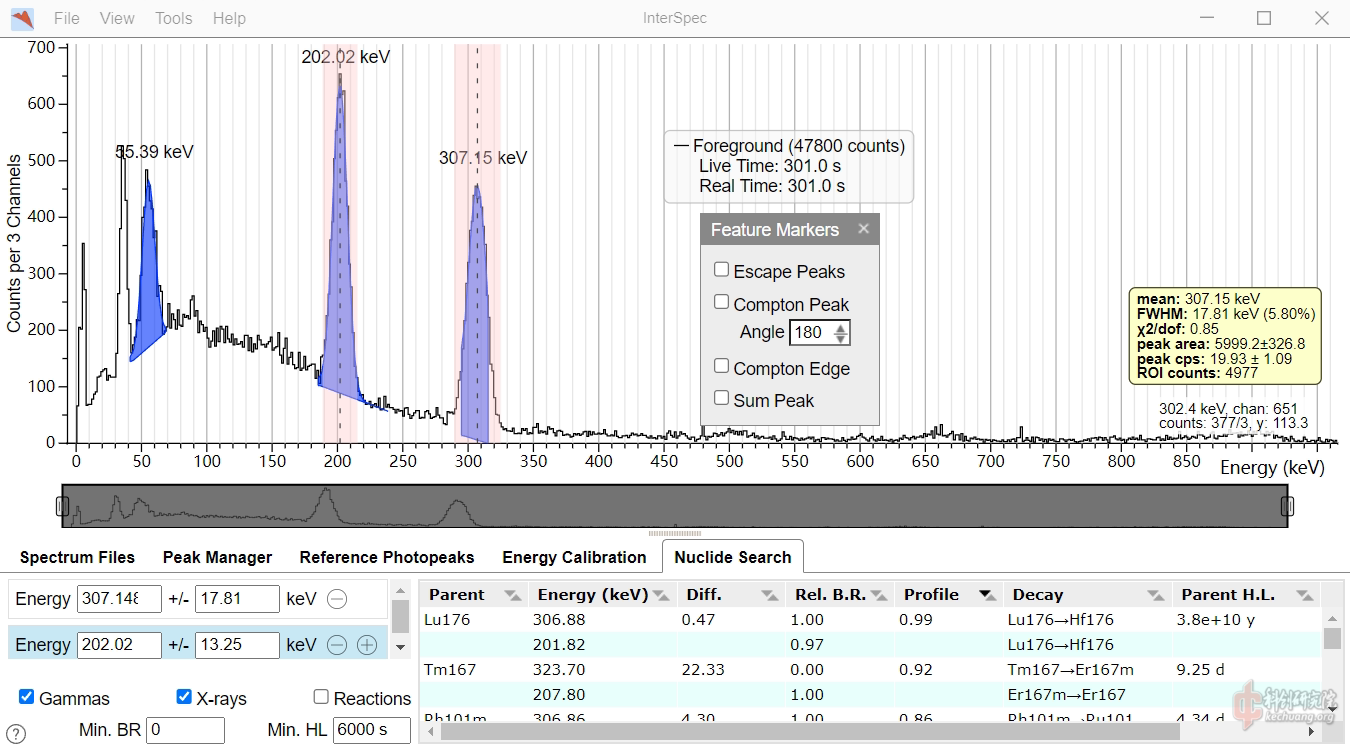The height and width of the screenshot is (746, 1350).
Task: Enable the Sum Peak checkbox
Action: 721,398
